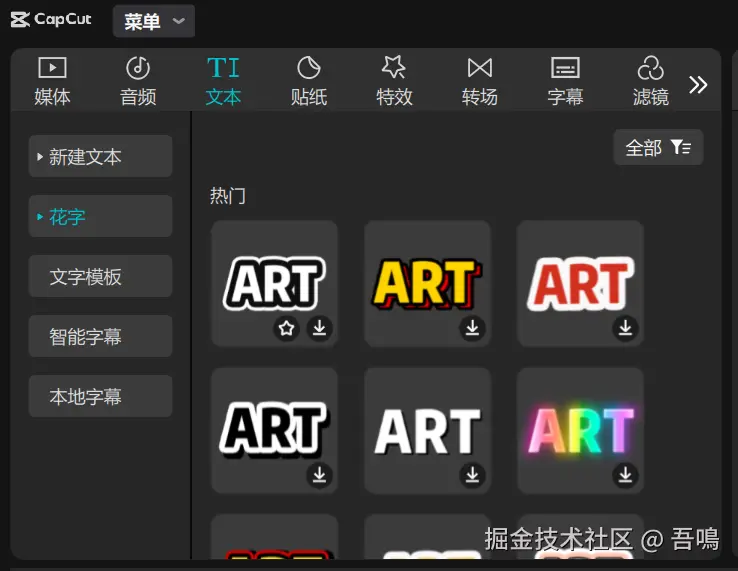The height and width of the screenshot is (571, 738).
Task: Select the 文本 text tab
Action: [223, 81]
